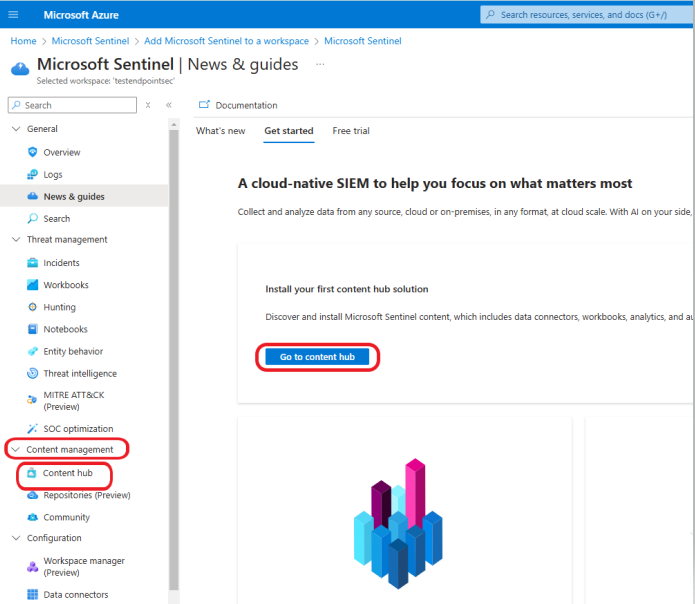The width and height of the screenshot is (695, 604).
Task: Collapse the sidebar with double chevron
Action: 169,105
